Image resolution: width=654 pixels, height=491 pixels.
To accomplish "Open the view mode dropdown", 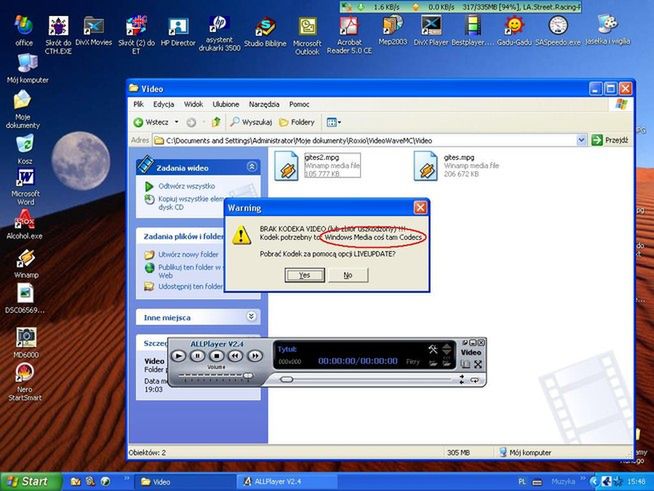I will 334,122.
